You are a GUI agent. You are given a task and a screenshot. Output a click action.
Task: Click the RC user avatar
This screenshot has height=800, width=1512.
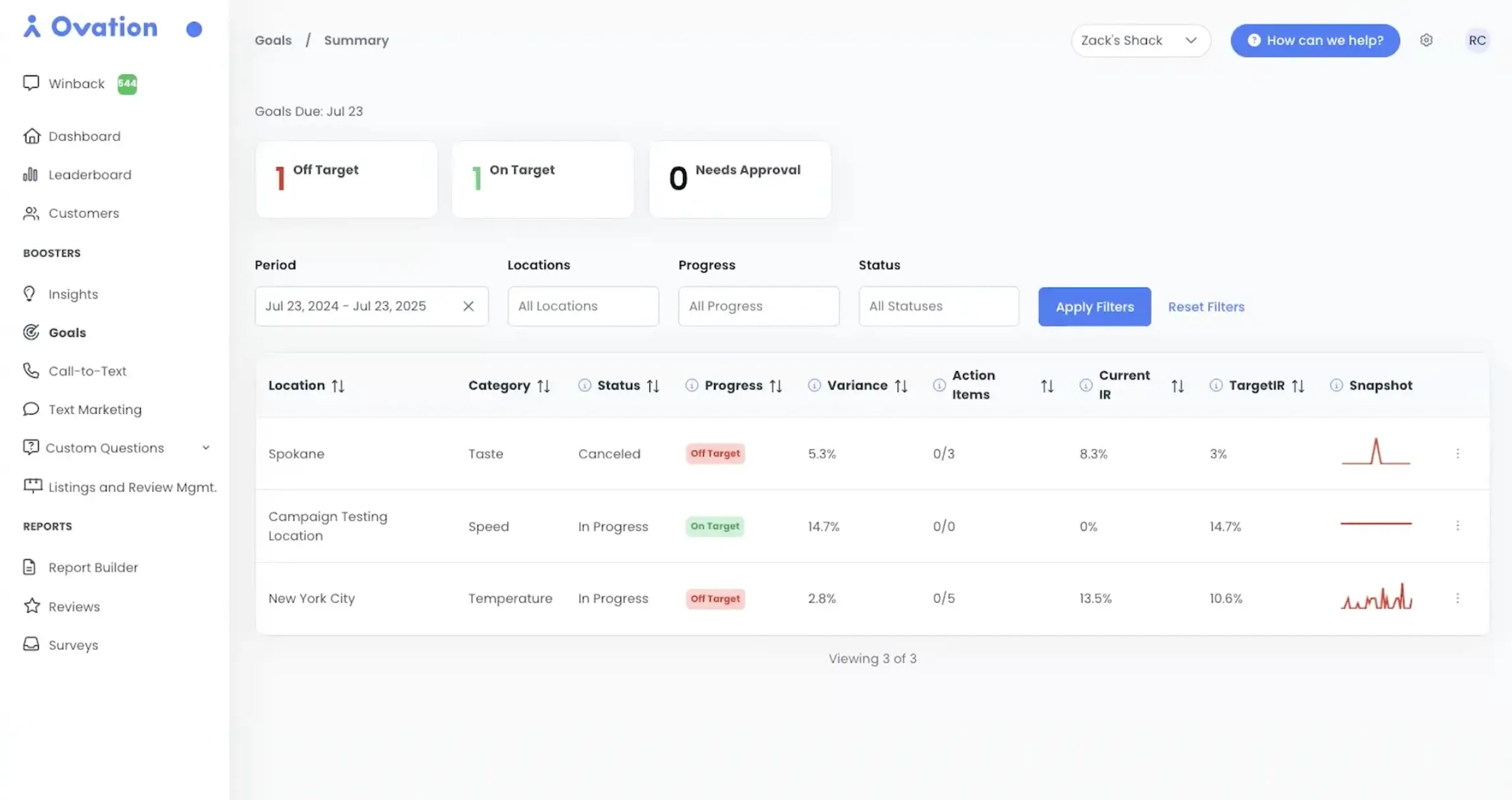click(1477, 40)
